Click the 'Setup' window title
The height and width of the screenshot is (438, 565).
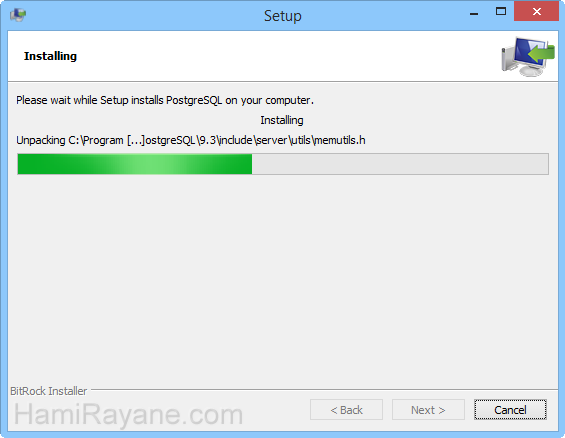[282, 16]
